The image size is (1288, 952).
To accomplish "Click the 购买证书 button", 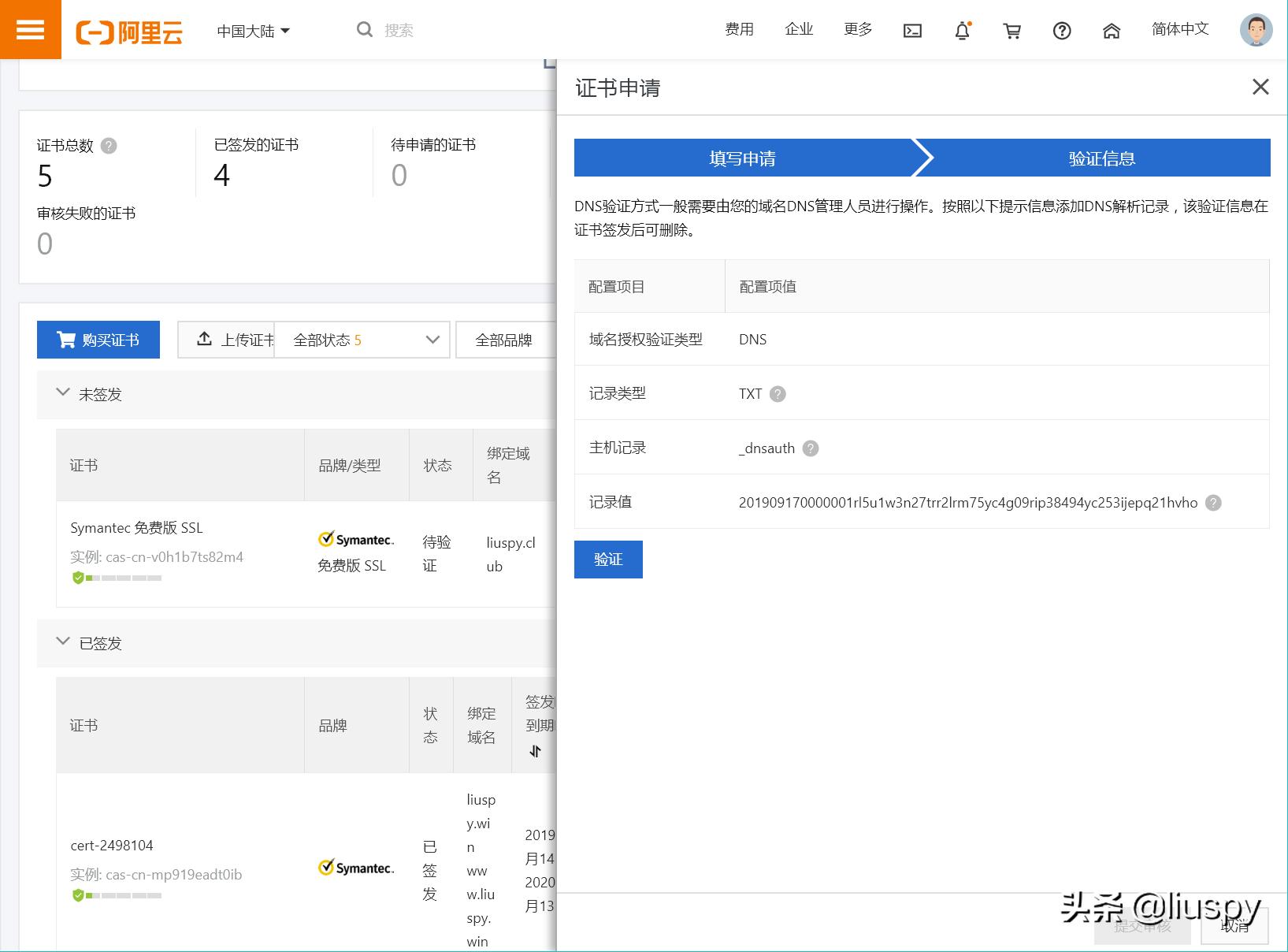I will 98,340.
